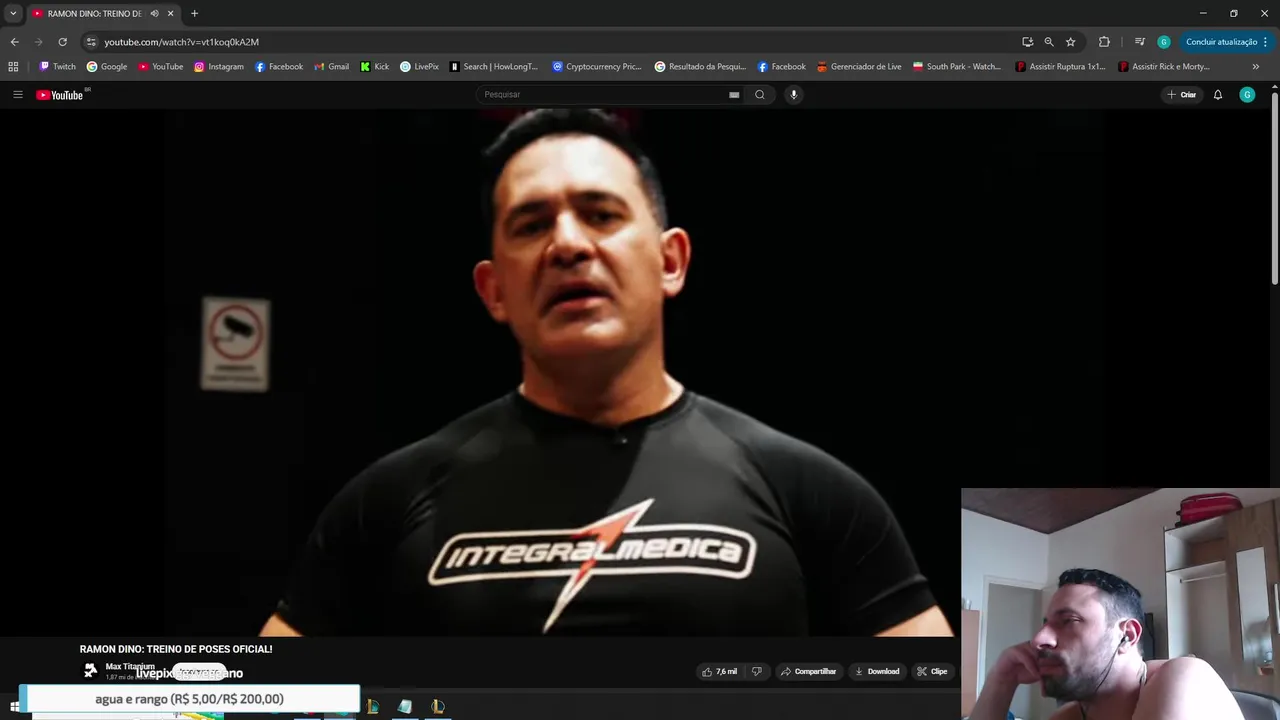1280x720 pixels.
Task: Mute tab using the speaker icon on tab
Action: (x=154, y=14)
